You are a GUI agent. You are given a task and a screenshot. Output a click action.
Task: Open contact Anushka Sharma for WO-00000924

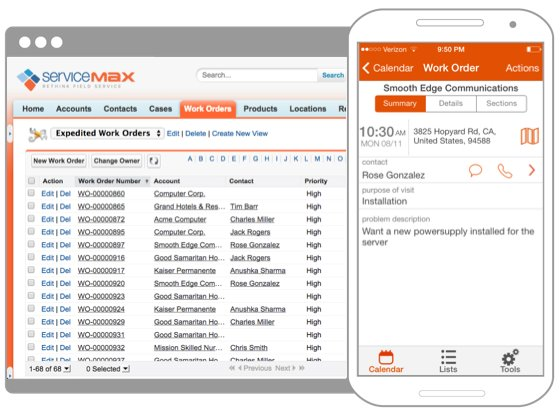click(x=258, y=309)
